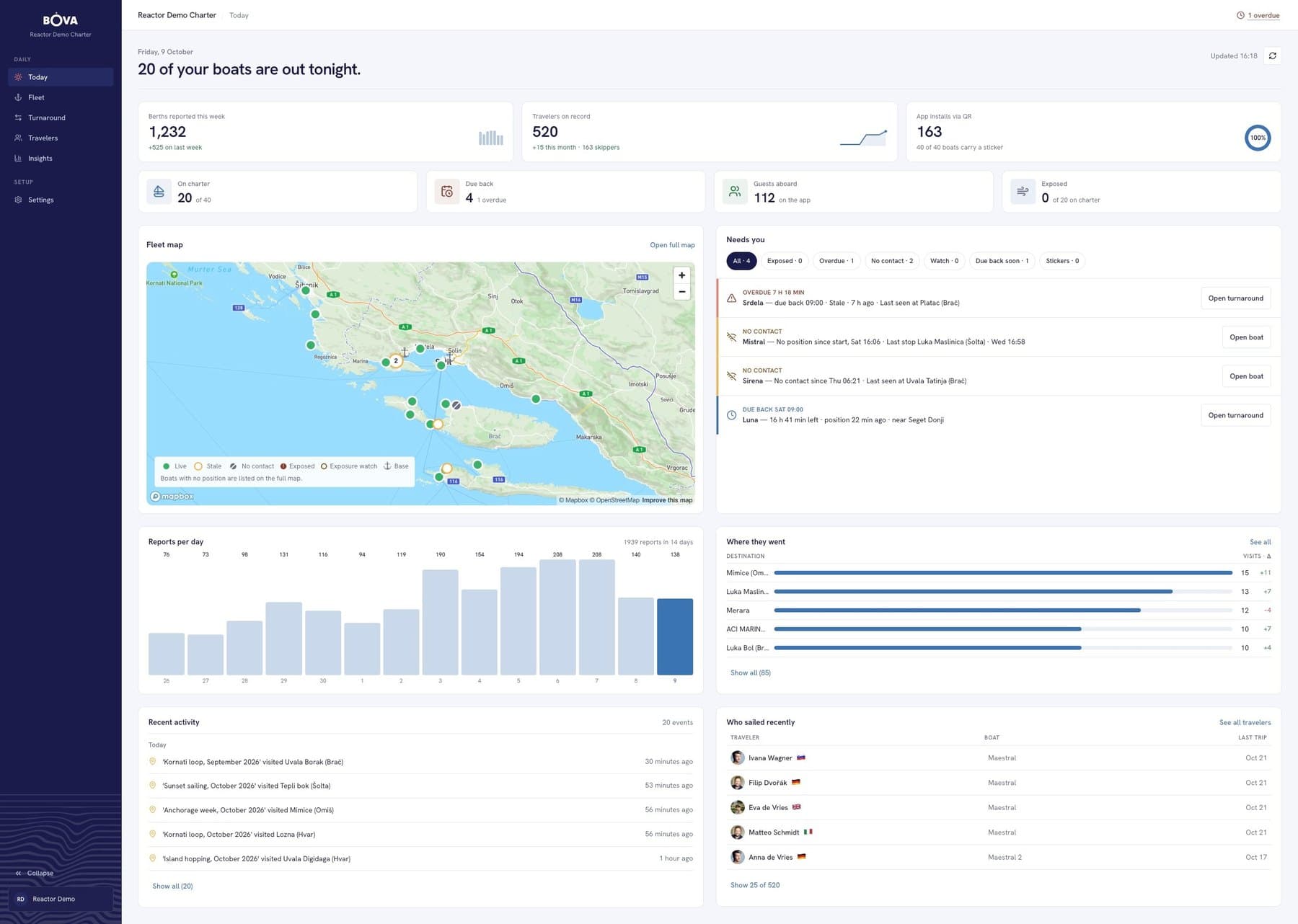The height and width of the screenshot is (924, 1298).
Task: Expand Show all (20) recent activity
Action: (172, 886)
